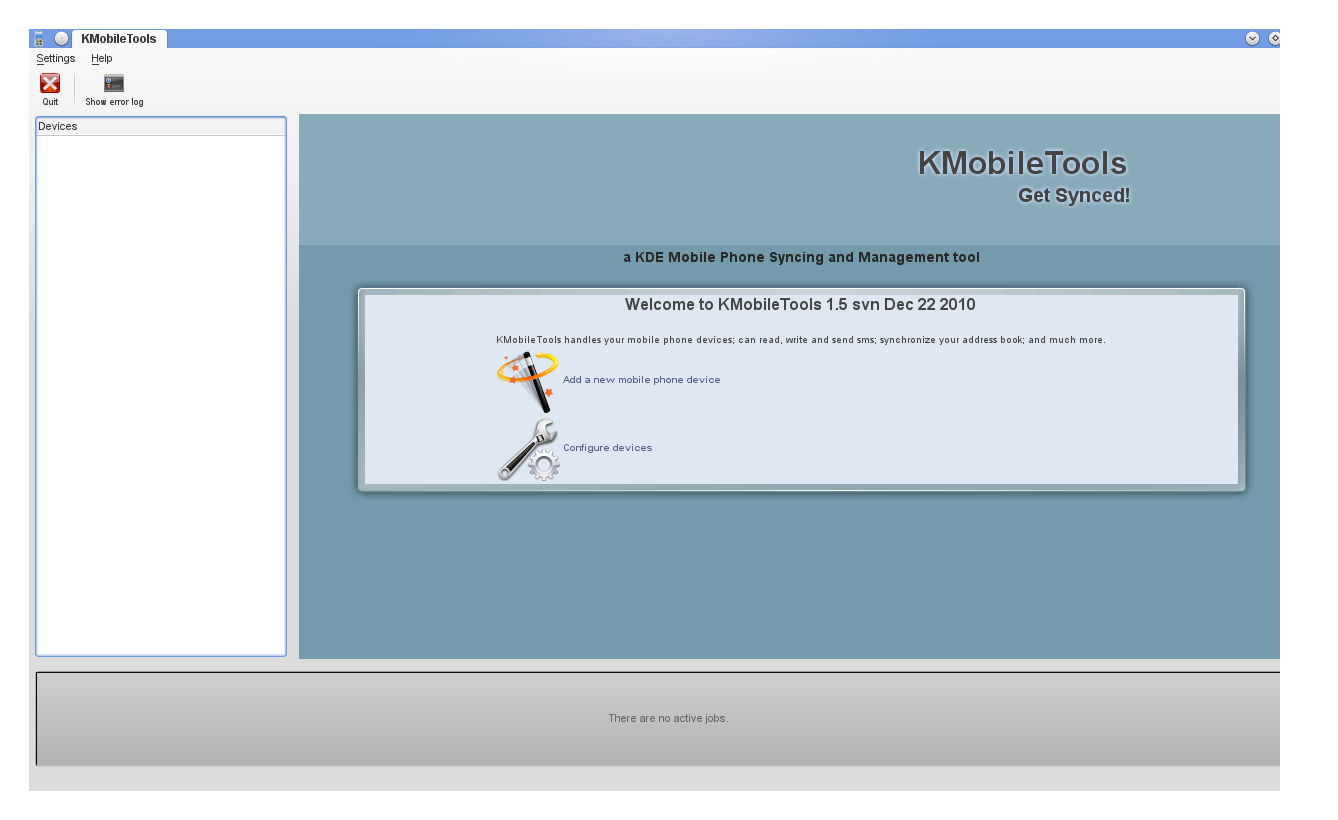Select the KMobileTools title bar tab
The image size is (1338, 820).
(x=119, y=39)
